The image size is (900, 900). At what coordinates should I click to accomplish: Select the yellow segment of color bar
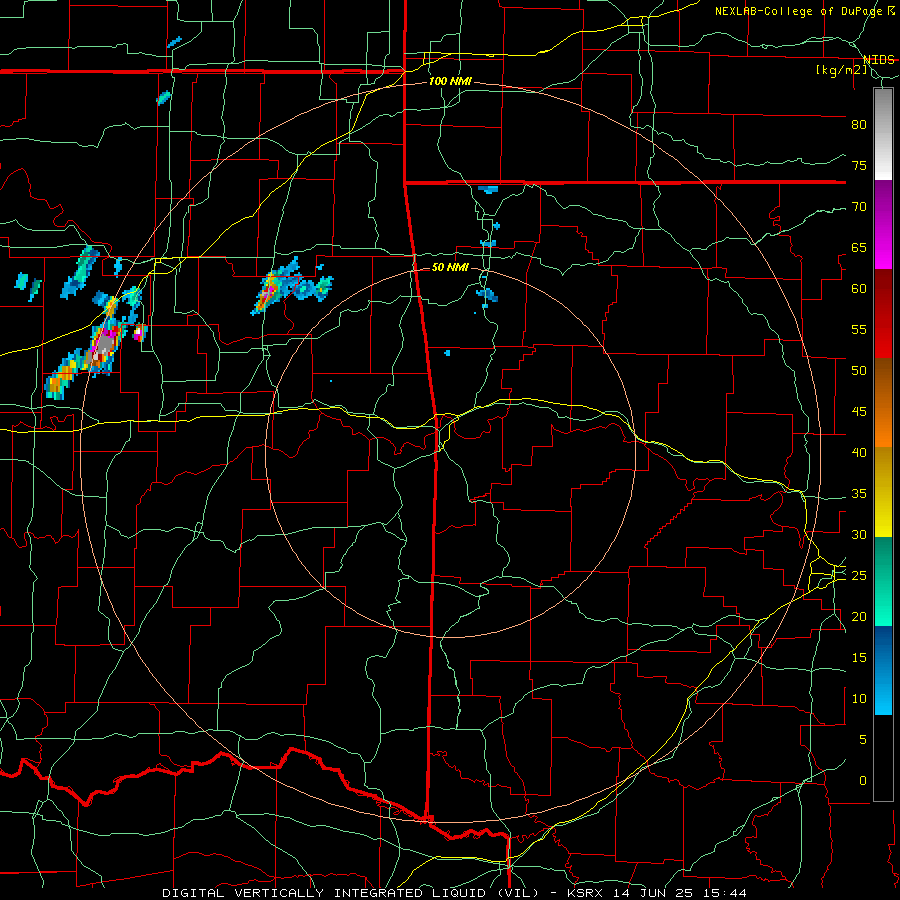click(x=883, y=492)
